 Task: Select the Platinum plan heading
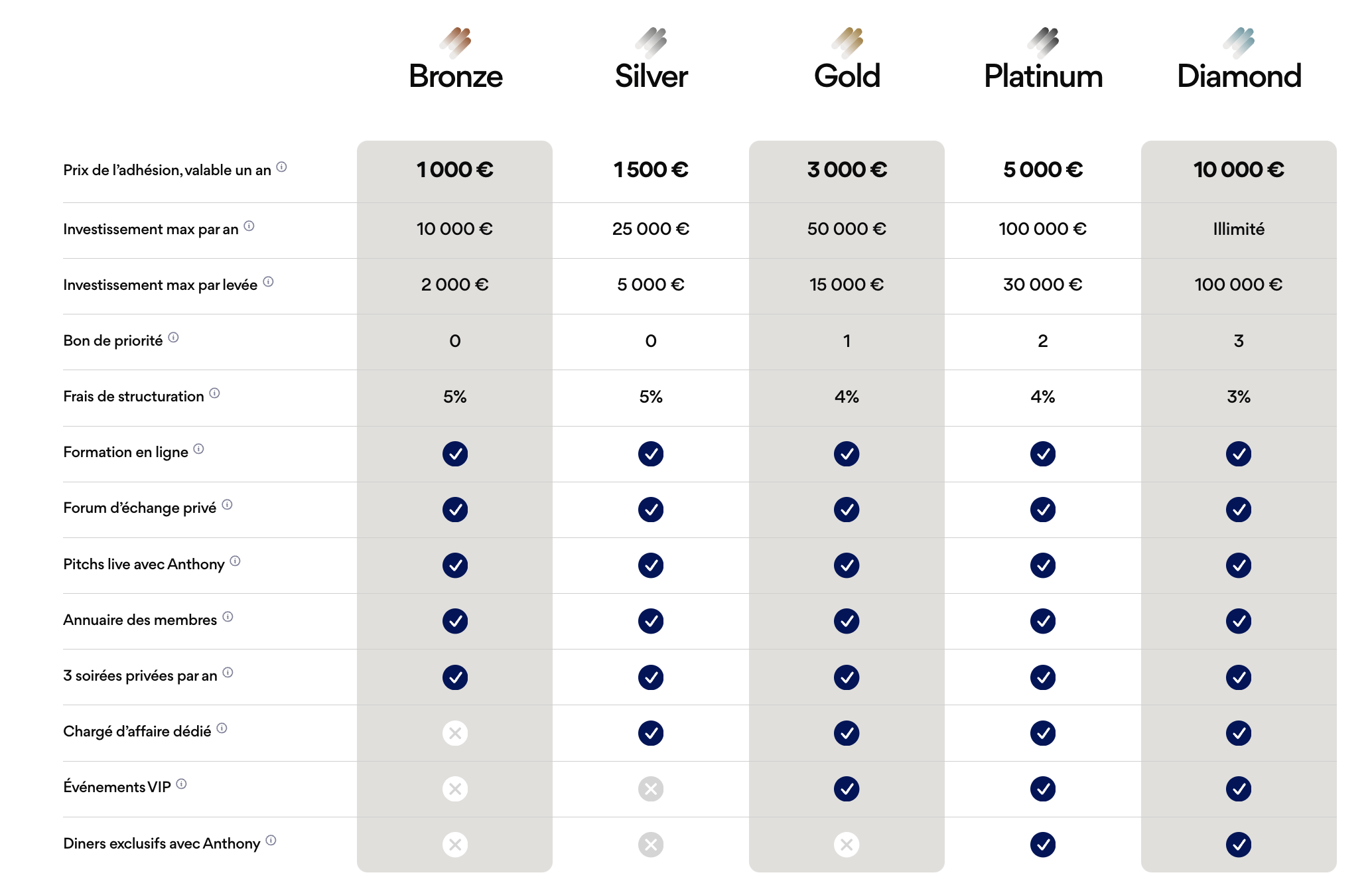[x=1043, y=76]
